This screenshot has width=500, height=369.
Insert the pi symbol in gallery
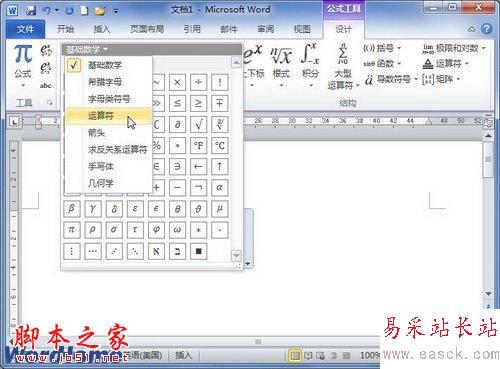point(72,230)
